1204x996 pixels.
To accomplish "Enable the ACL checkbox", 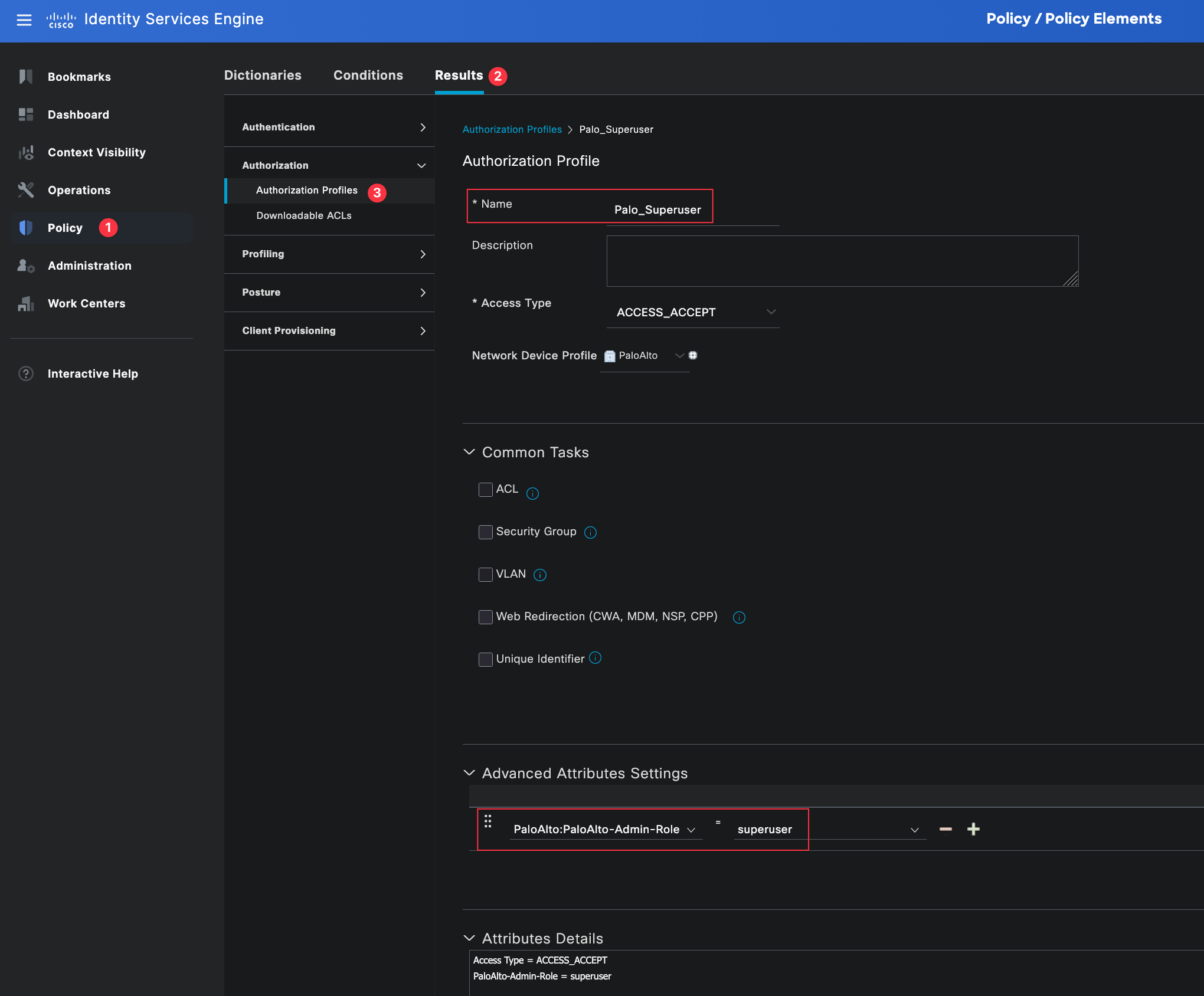I will click(x=485, y=490).
